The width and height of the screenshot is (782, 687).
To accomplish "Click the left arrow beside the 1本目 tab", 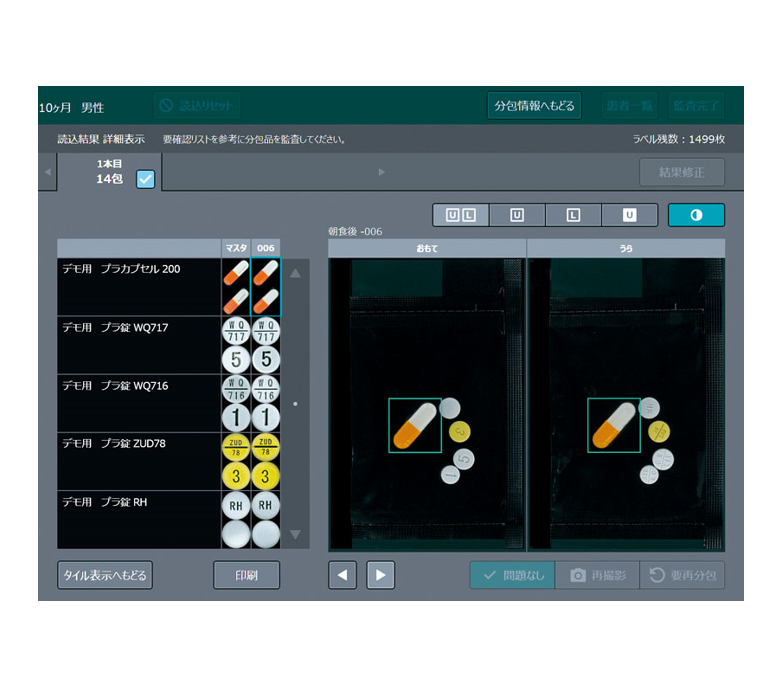I will tap(47, 172).
